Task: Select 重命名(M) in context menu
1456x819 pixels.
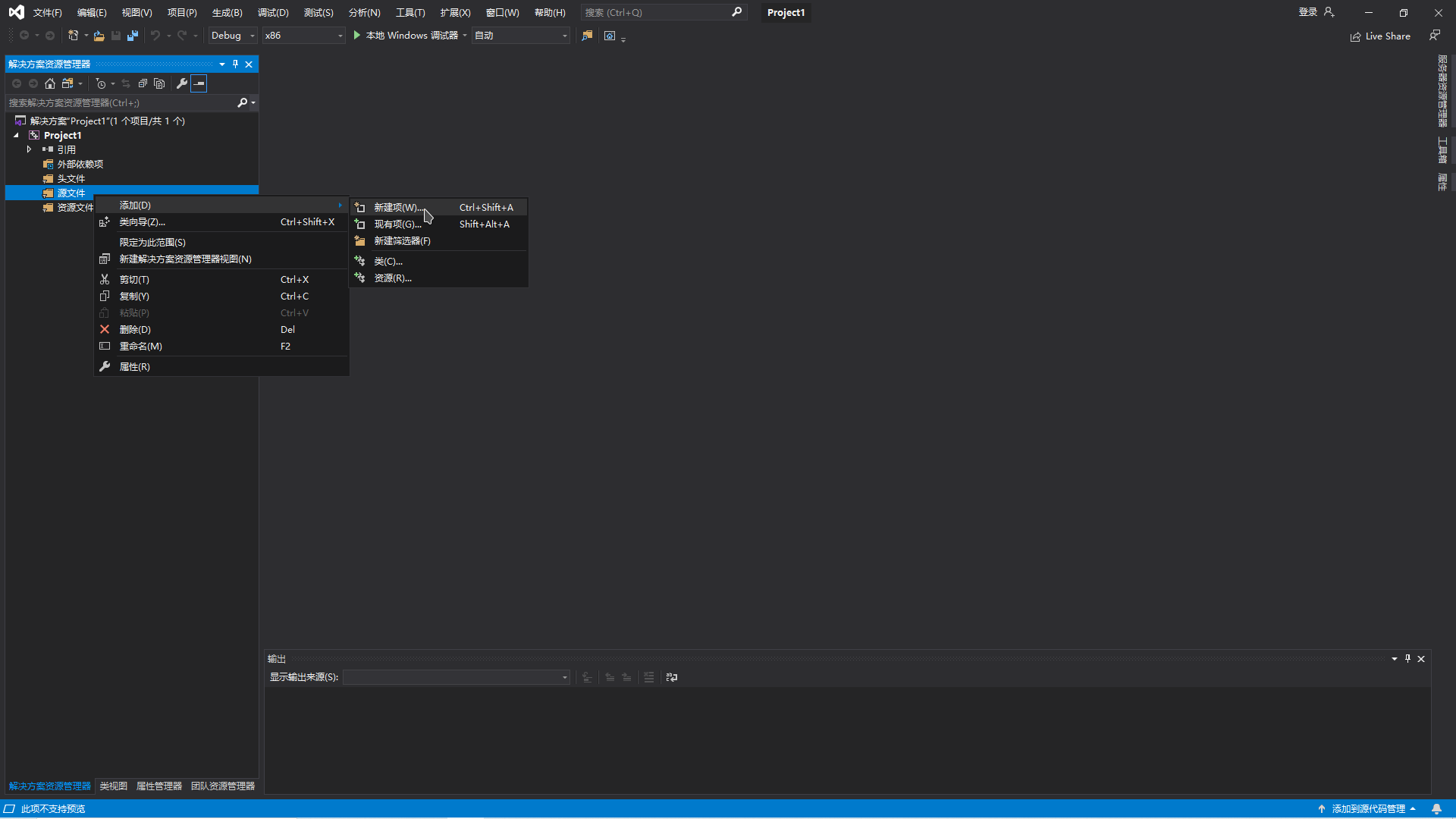Action: click(x=221, y=346)
